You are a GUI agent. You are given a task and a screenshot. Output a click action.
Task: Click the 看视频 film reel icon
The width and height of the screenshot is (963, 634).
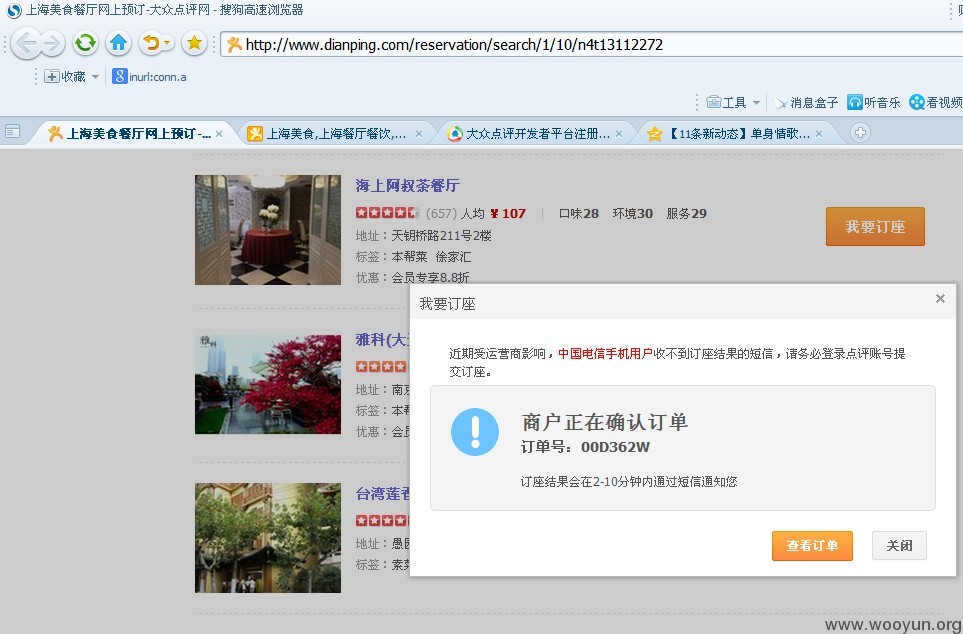917,102
